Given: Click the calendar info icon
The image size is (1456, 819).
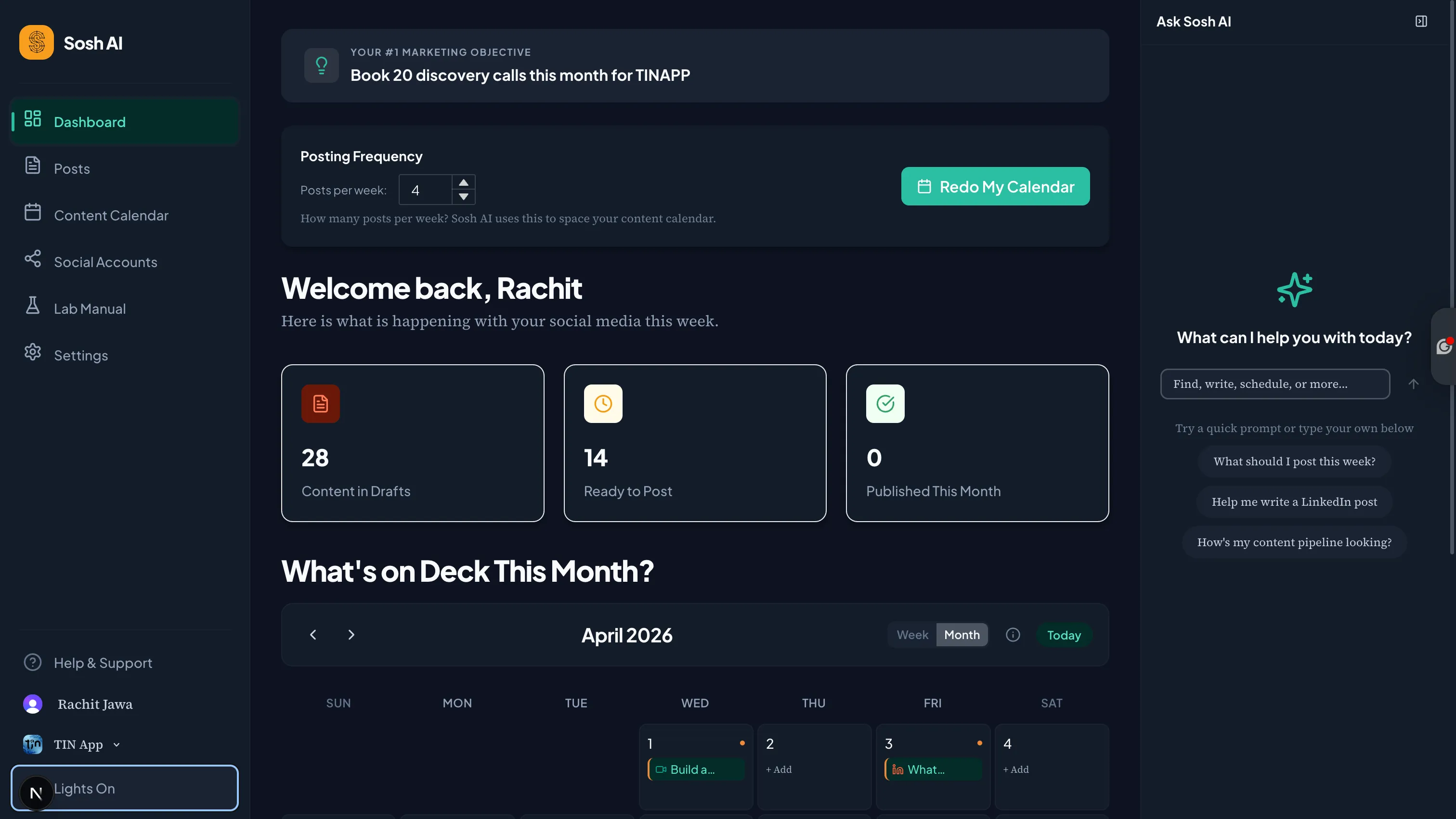Looking at the screenshot, I should (1013, 635).
